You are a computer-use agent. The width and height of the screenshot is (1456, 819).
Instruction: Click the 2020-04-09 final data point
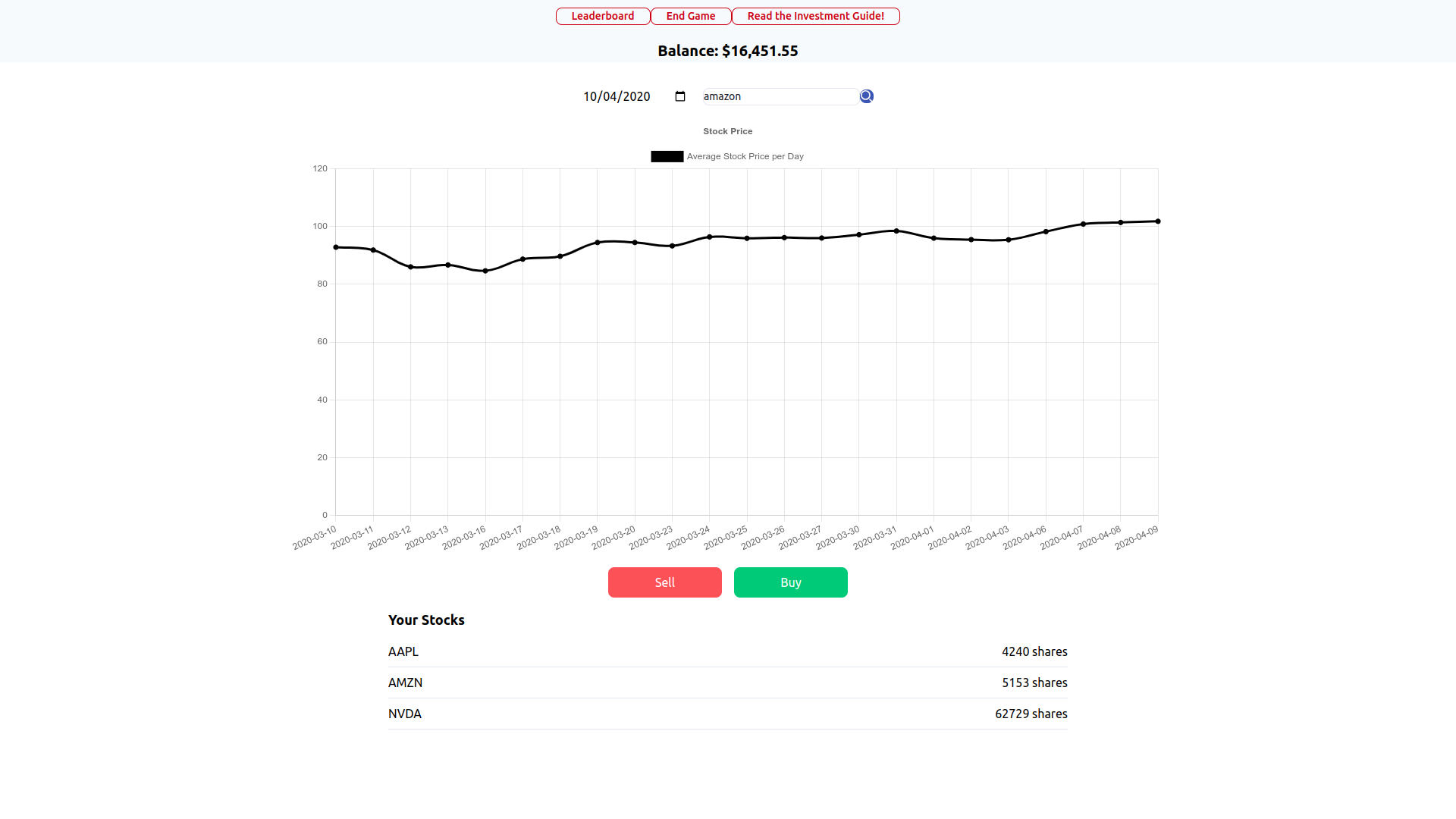[x=1157, y=221]
